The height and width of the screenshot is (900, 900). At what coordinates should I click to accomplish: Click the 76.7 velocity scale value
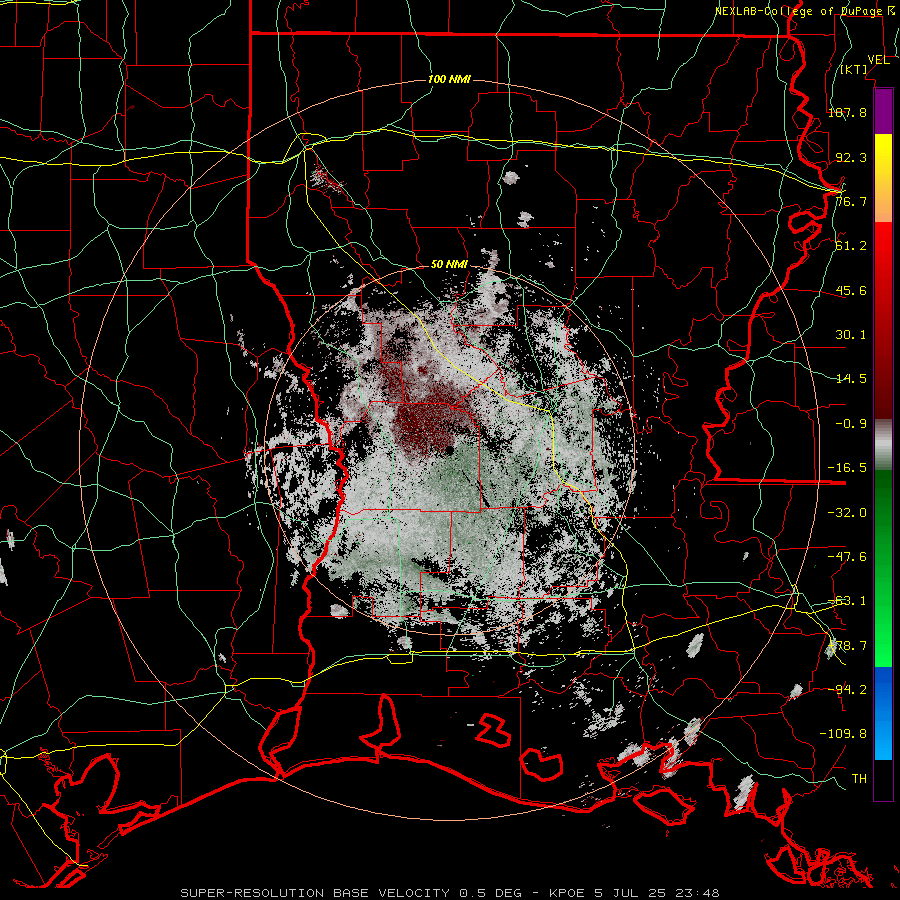coord(851,201)
